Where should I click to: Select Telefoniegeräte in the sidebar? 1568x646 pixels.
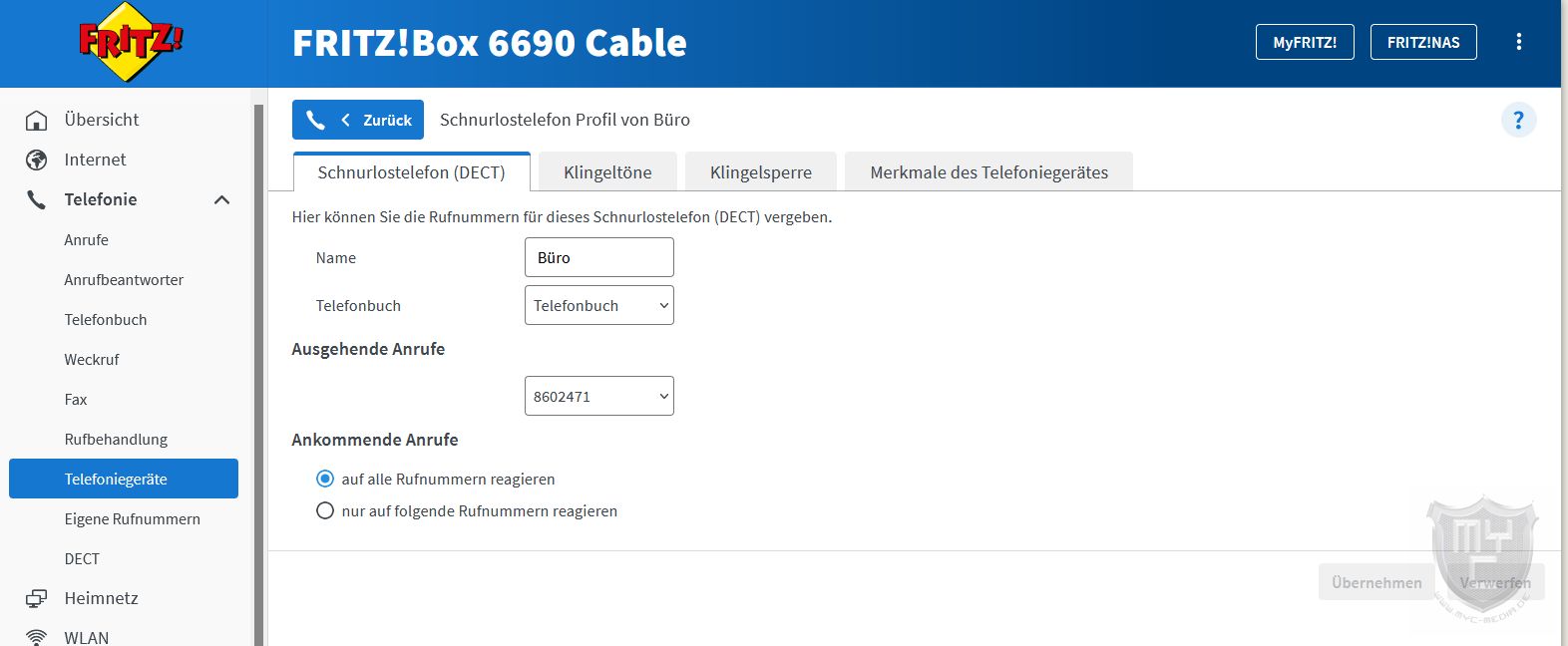click(x=124, y=479)
